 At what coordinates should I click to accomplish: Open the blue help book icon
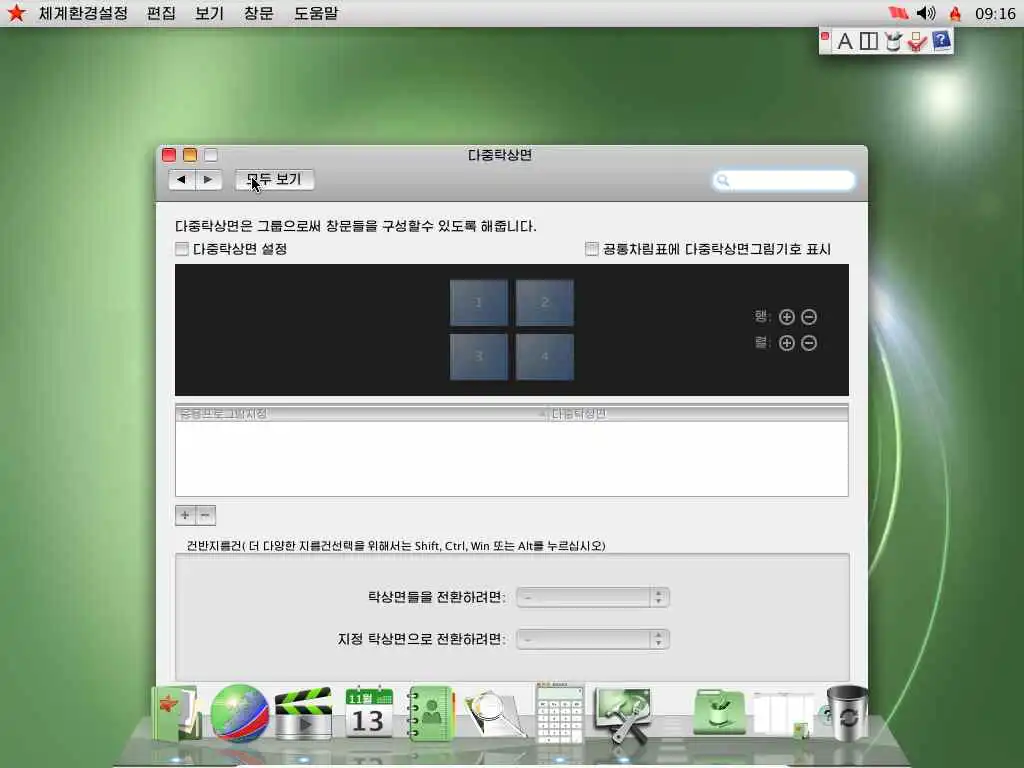coord(941,41)
